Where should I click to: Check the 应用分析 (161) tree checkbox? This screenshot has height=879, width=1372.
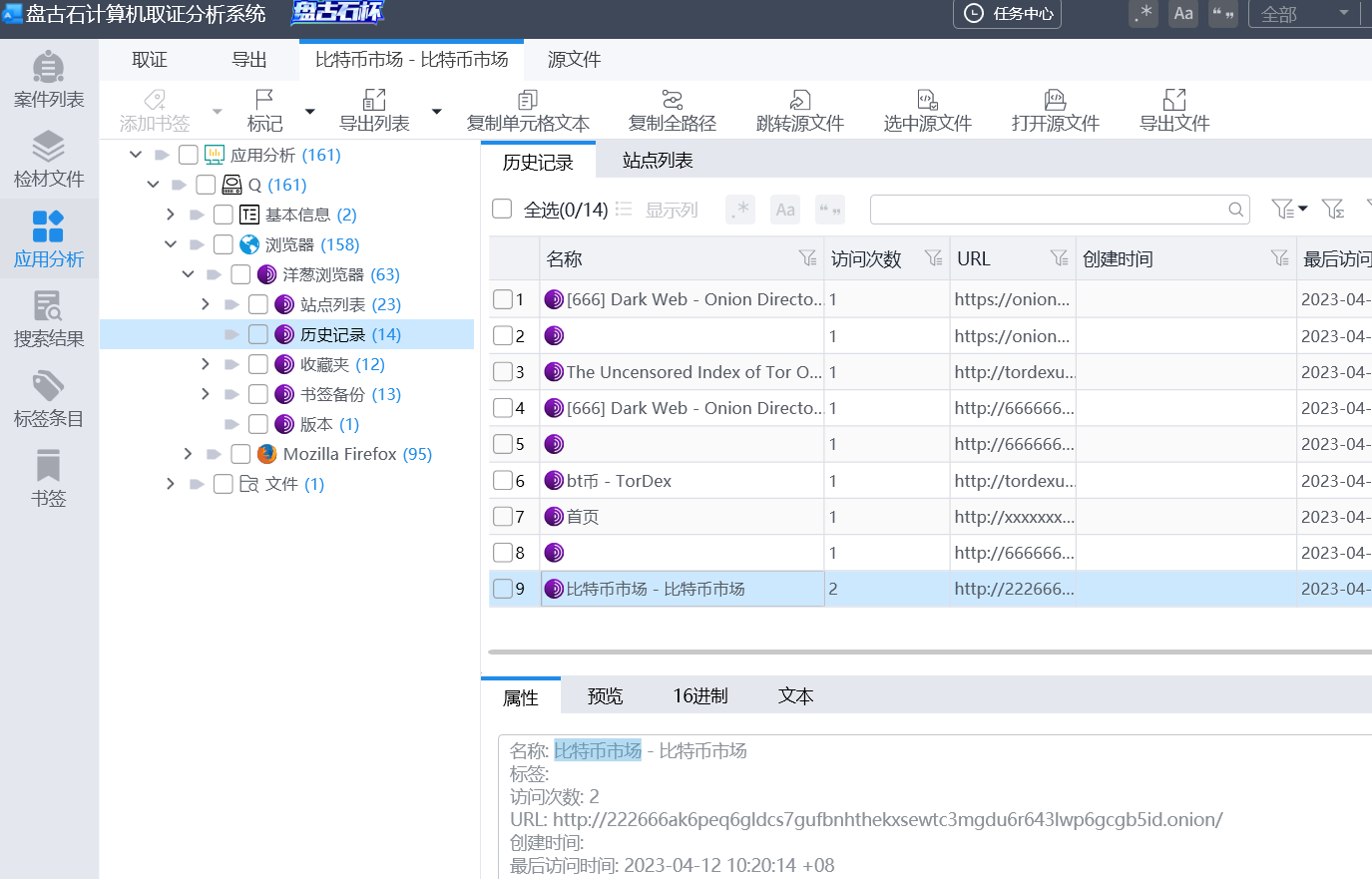188,155
